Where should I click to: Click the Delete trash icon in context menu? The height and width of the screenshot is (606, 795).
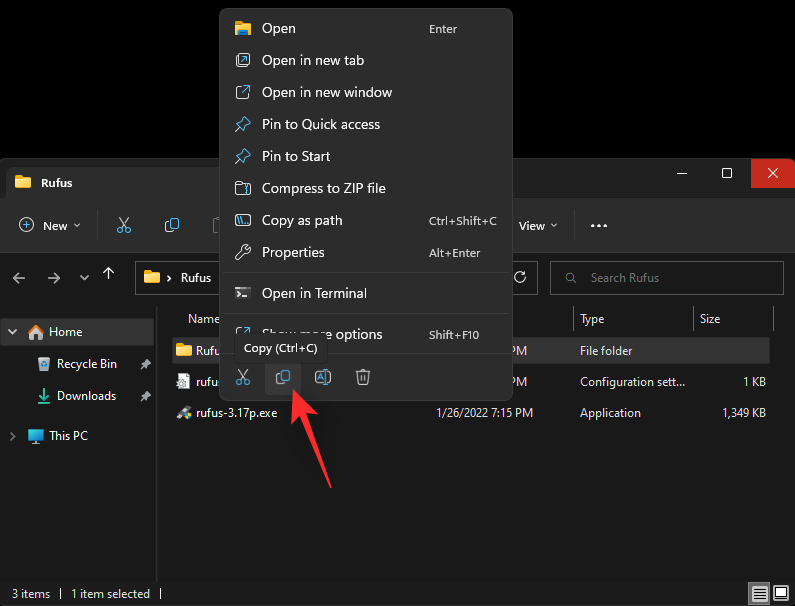pyautogui.click(x=364, y=377)
